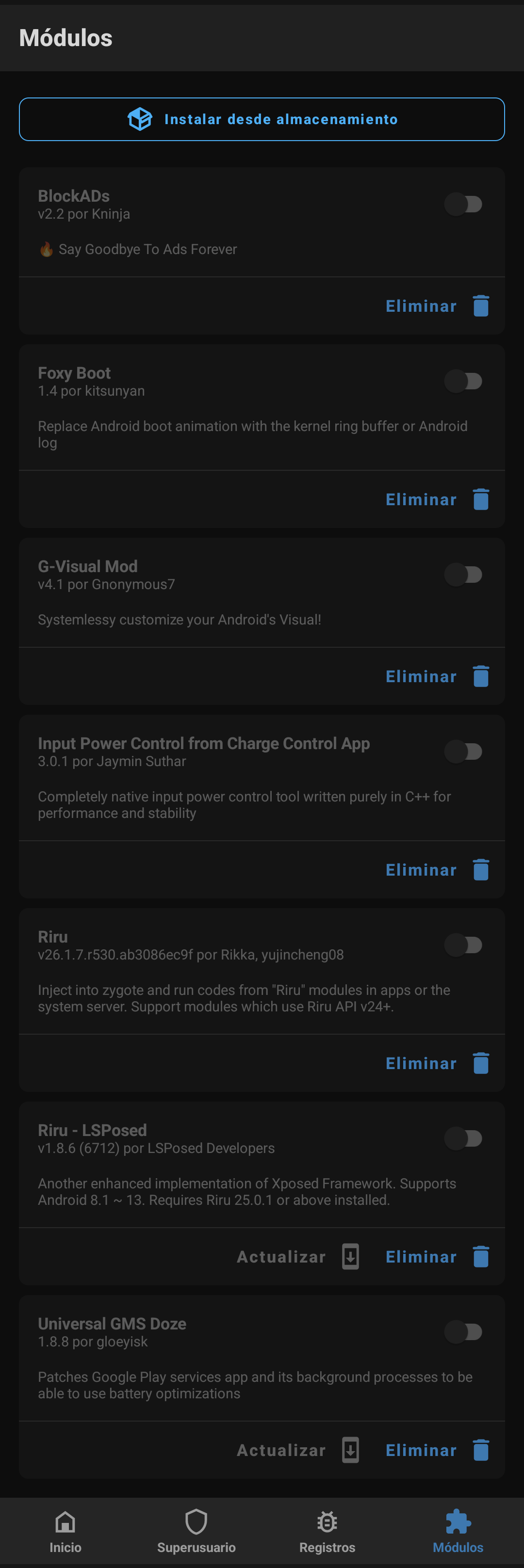Enable the G-Visual Mod switch
This screenshot has height=1568, width=524.
[463, 574]
